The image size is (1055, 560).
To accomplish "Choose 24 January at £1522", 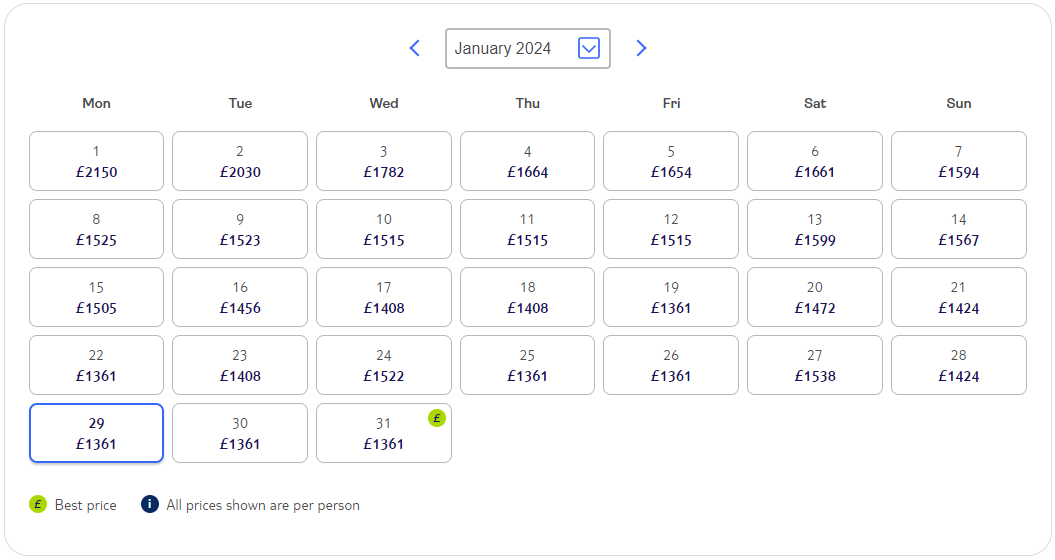I will pyautogui.click(x=384, y=365).
